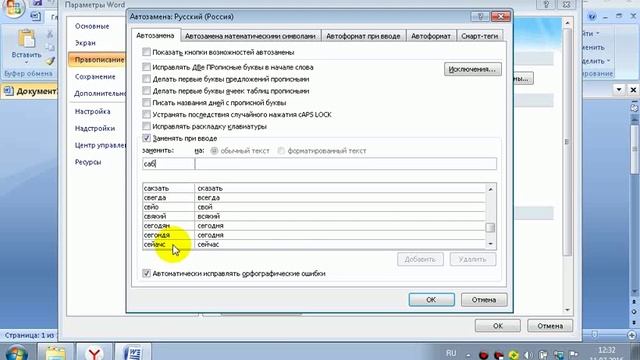Click scroll up arrow of Параметры Word pane
Image resolution: width=640 pixels, height=360 pixels.
[x=567, y=23]
